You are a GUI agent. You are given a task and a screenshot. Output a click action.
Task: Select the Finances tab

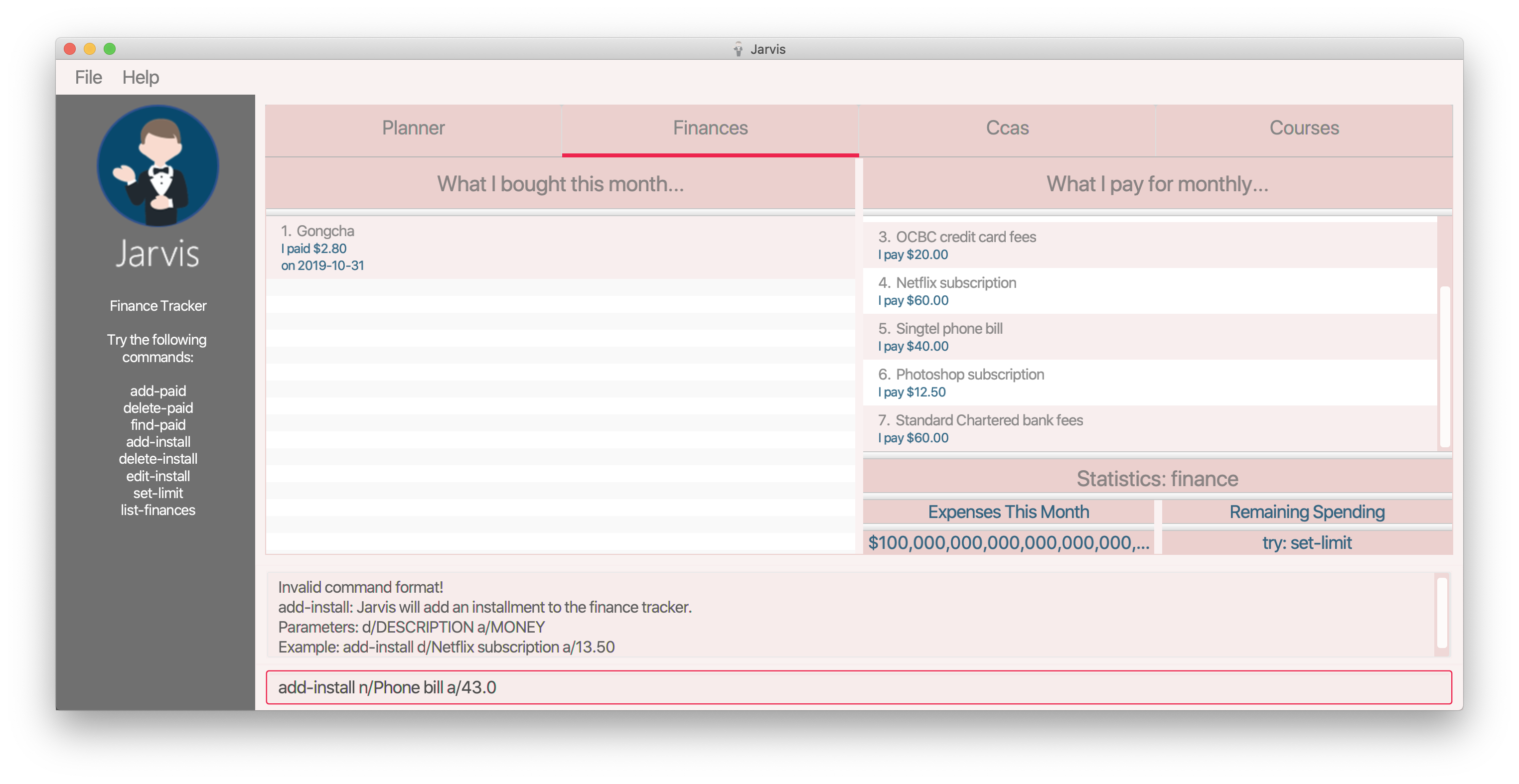point(710,129)
